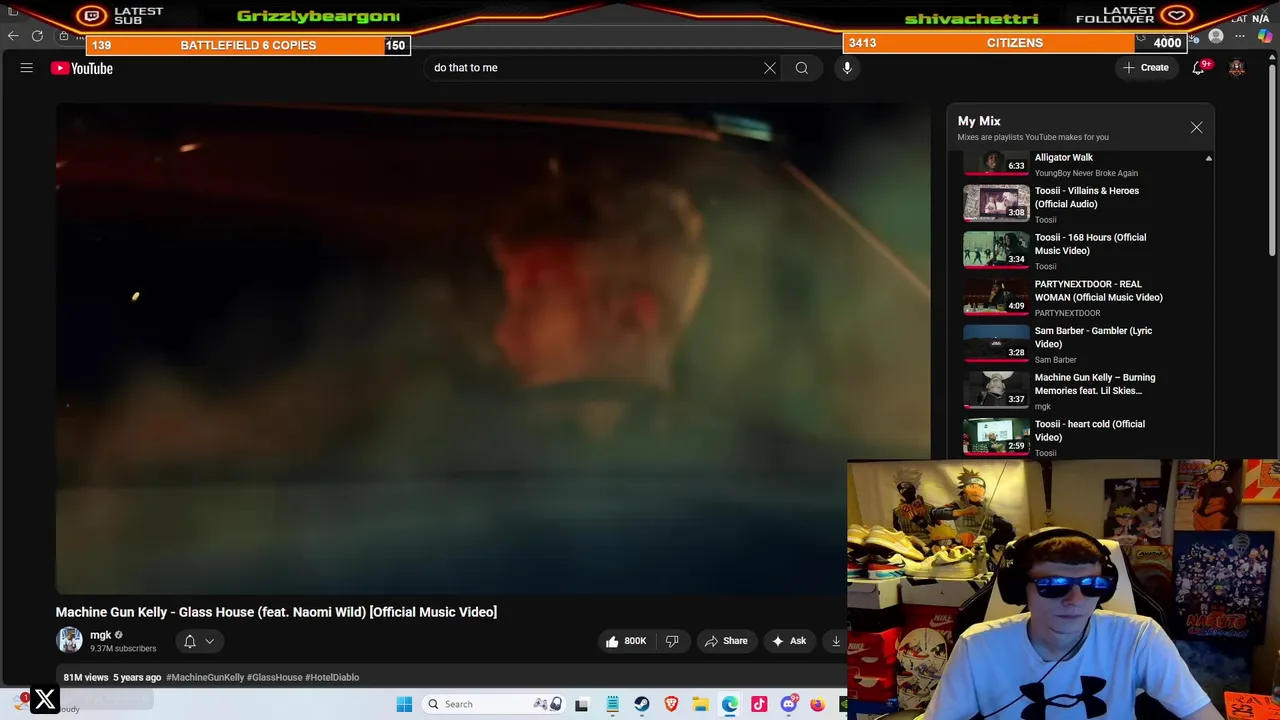Go back with the browser back arrow
1280x720 pixels.
pos(13,36)
